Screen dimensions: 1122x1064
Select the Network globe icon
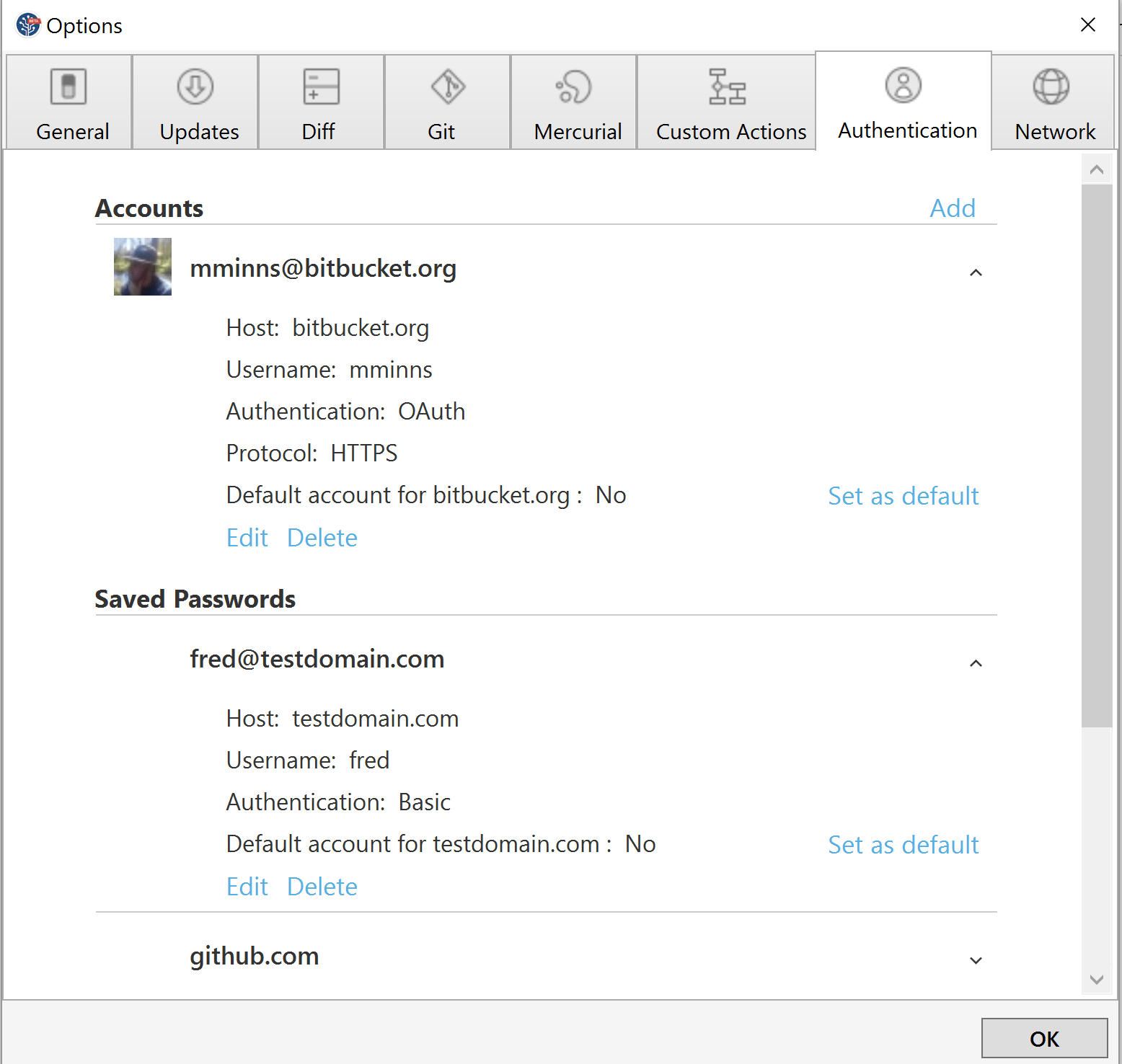(x=1053, y=85)
